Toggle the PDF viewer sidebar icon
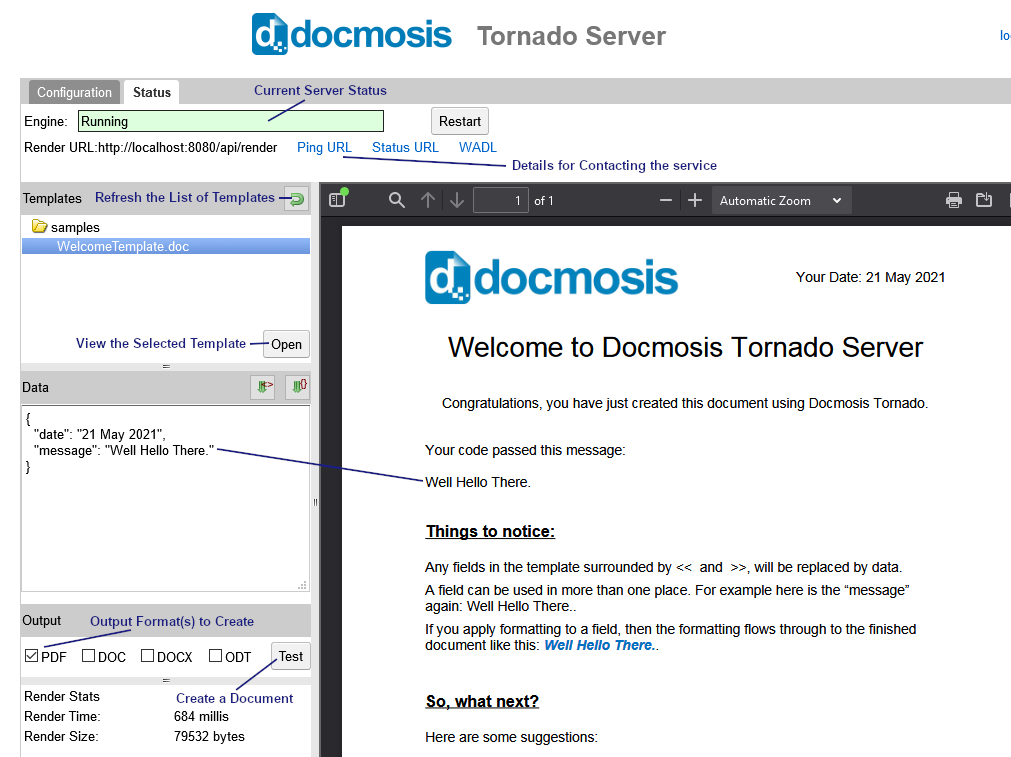The height and width of the screenshot is (757, 1011). coord(337,200)
